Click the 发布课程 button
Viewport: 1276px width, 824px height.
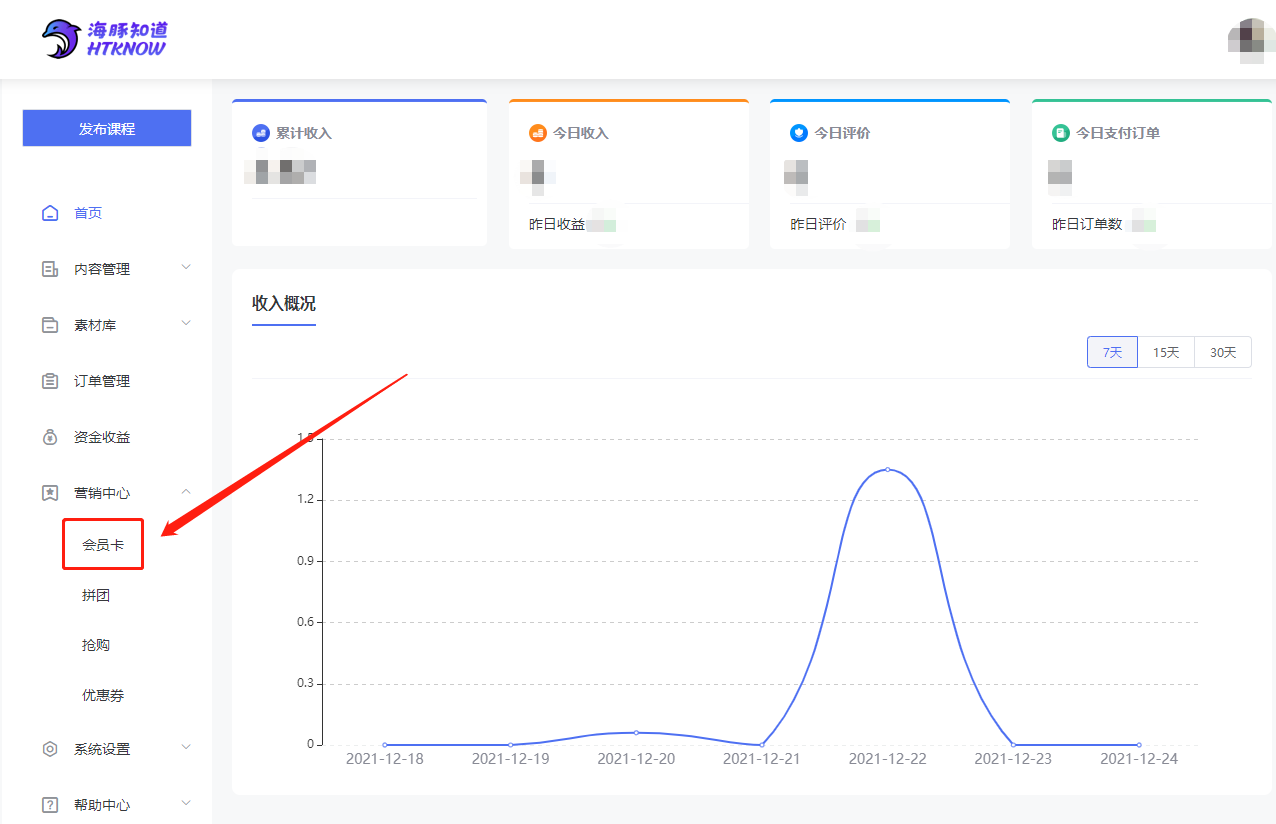tap(107, 128)
